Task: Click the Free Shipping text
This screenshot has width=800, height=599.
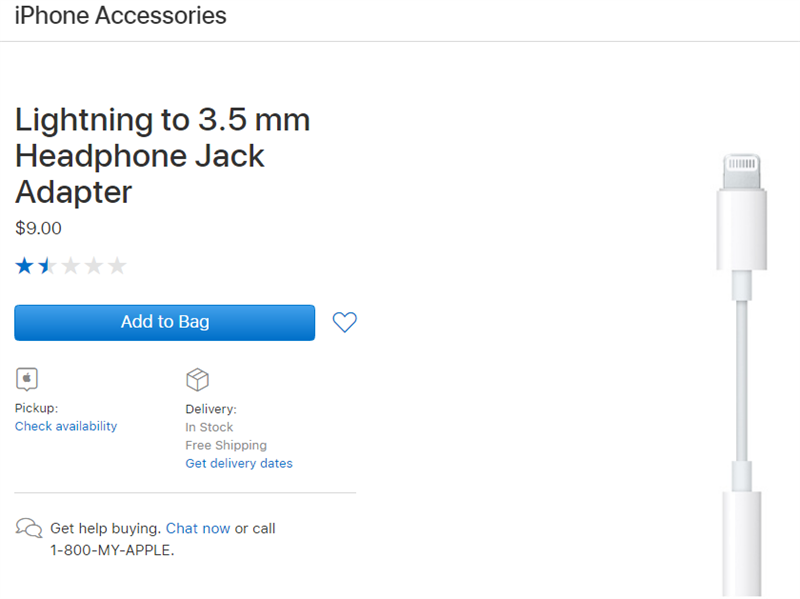Action: (226, 445)
